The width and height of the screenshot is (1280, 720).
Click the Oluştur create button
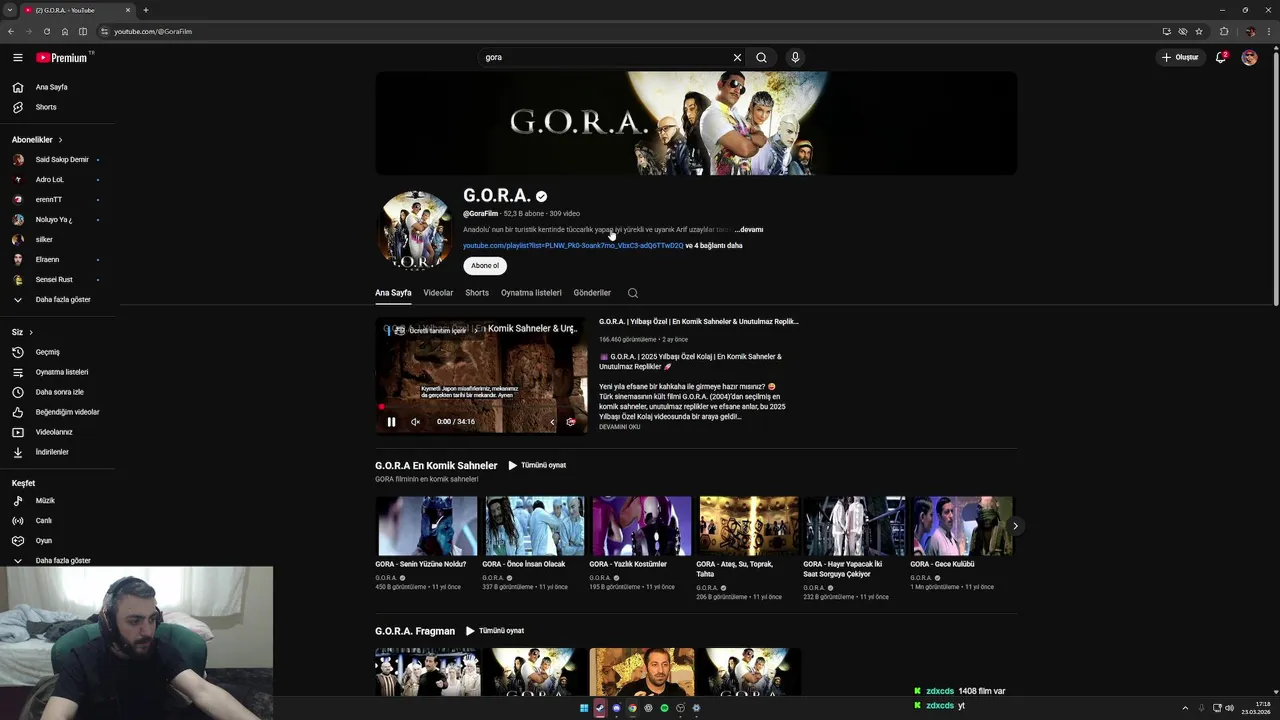pos(1180,57)
